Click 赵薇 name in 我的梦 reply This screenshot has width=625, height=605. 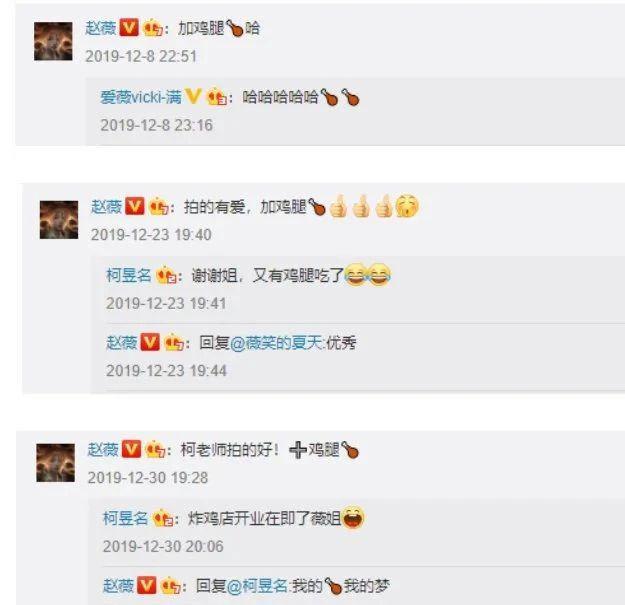[x=118, y=586]
